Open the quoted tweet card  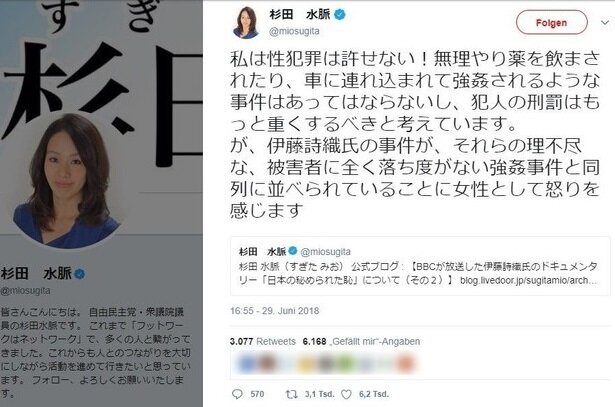pos(420,265)
